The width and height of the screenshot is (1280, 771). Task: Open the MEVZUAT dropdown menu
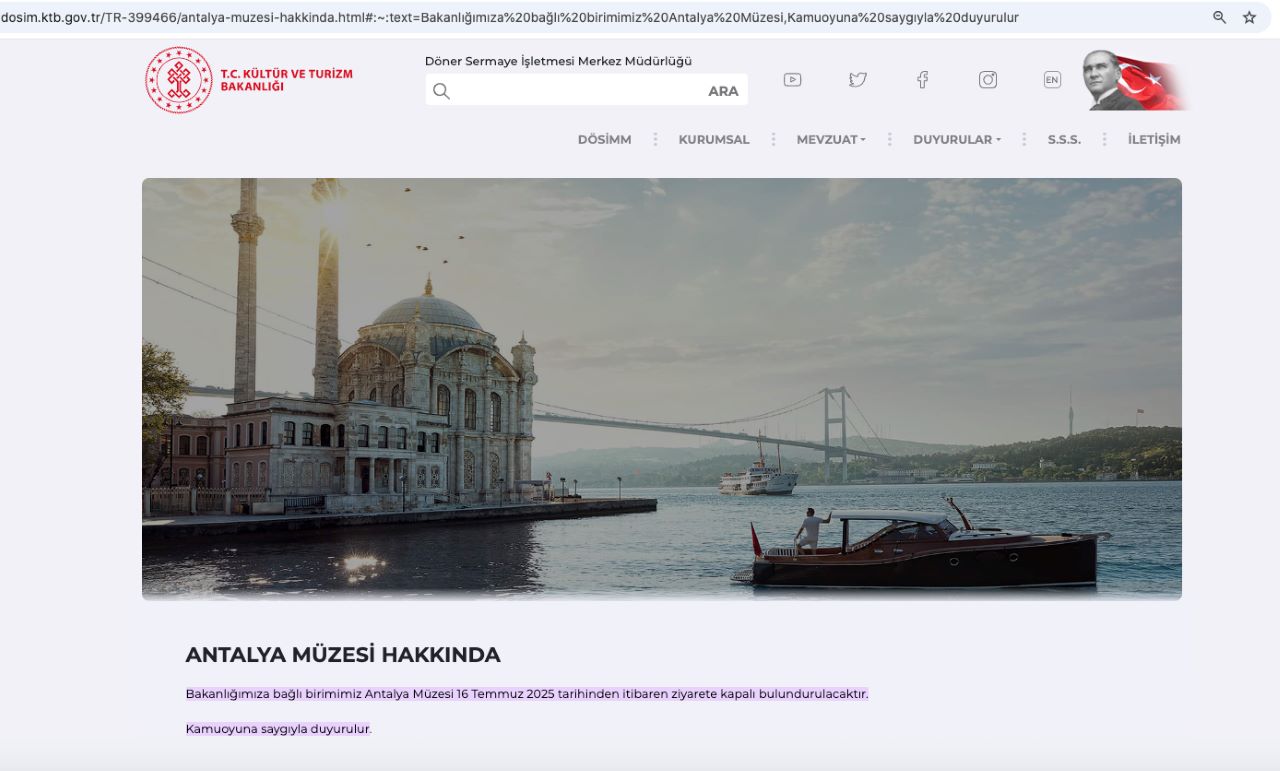pos(830,139)
